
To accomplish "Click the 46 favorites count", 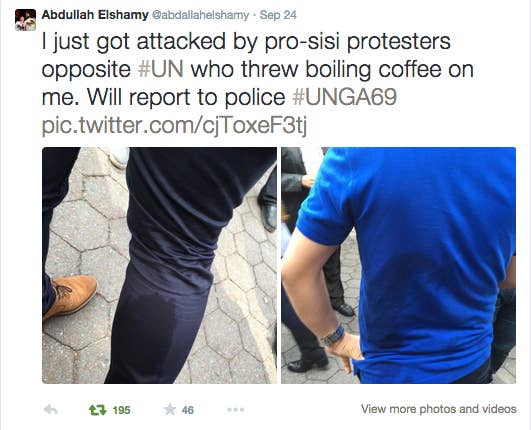I will coord(188,410).
